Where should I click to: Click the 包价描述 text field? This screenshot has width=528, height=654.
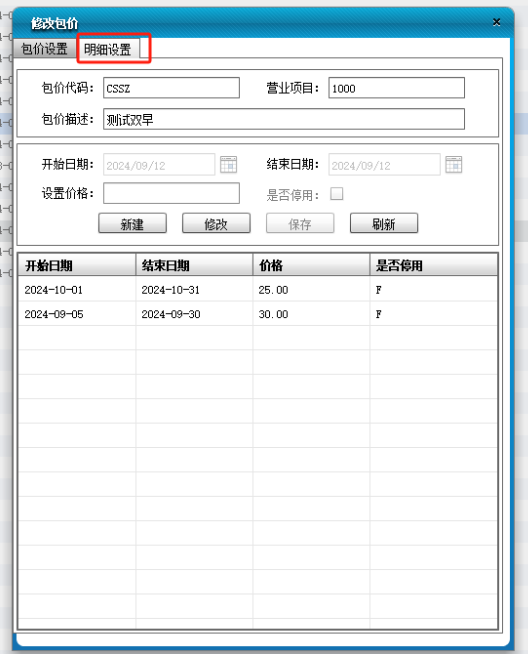tap(284, 119)
